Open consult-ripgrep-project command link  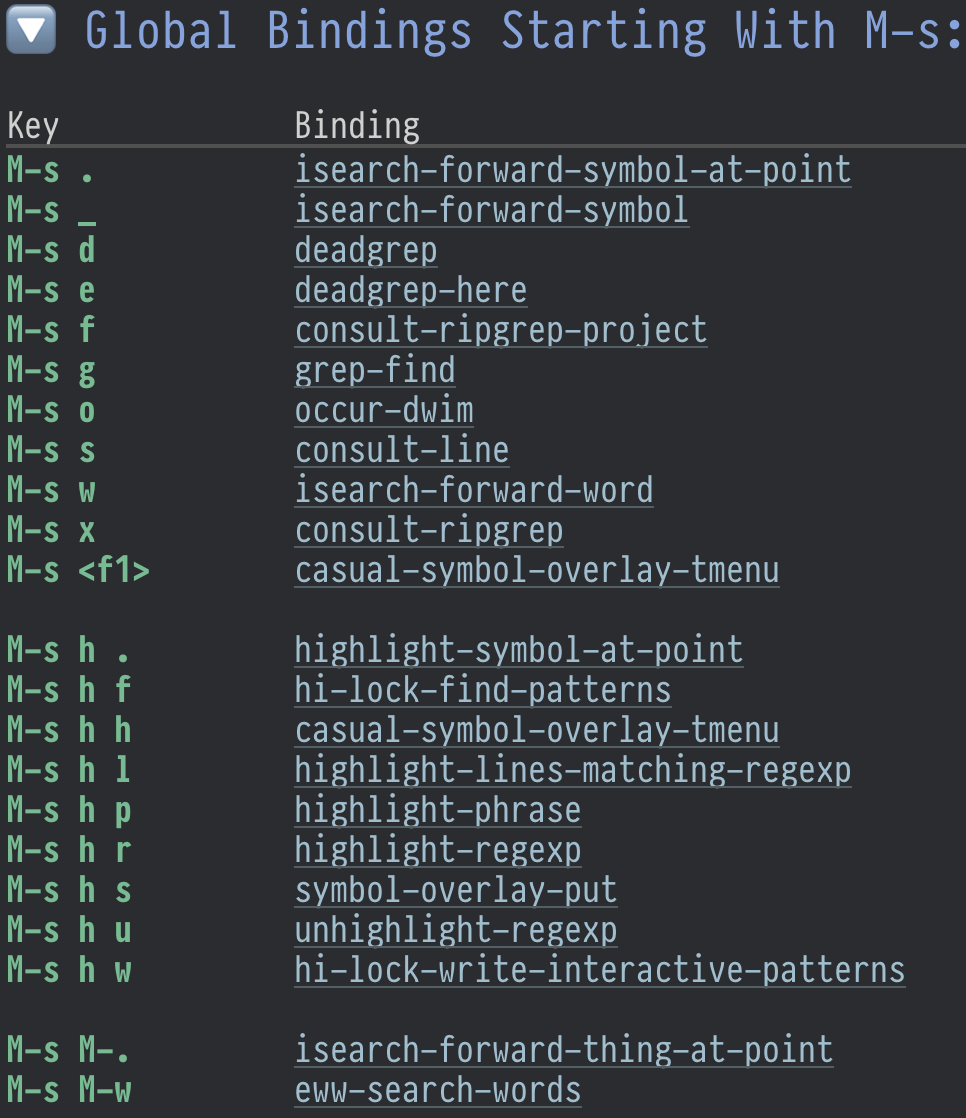tap(500, 330)
